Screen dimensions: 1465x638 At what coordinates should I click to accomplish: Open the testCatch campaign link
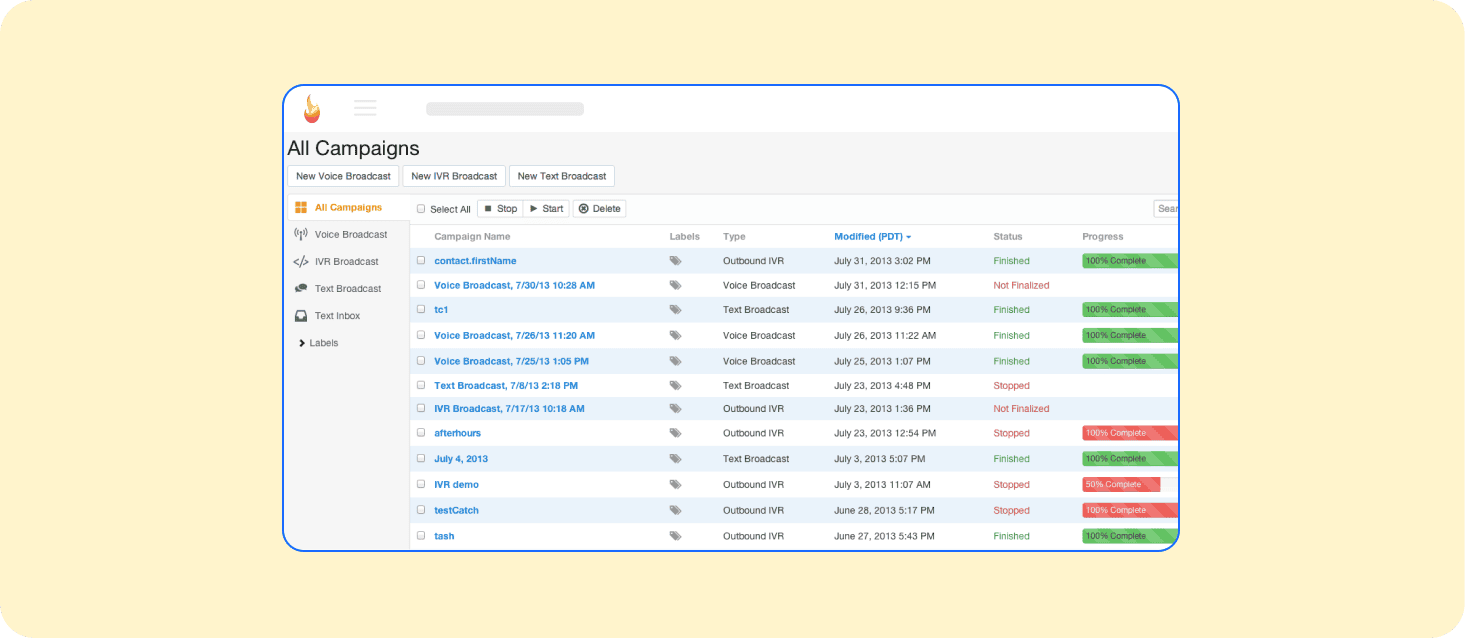tap(456, 510)
